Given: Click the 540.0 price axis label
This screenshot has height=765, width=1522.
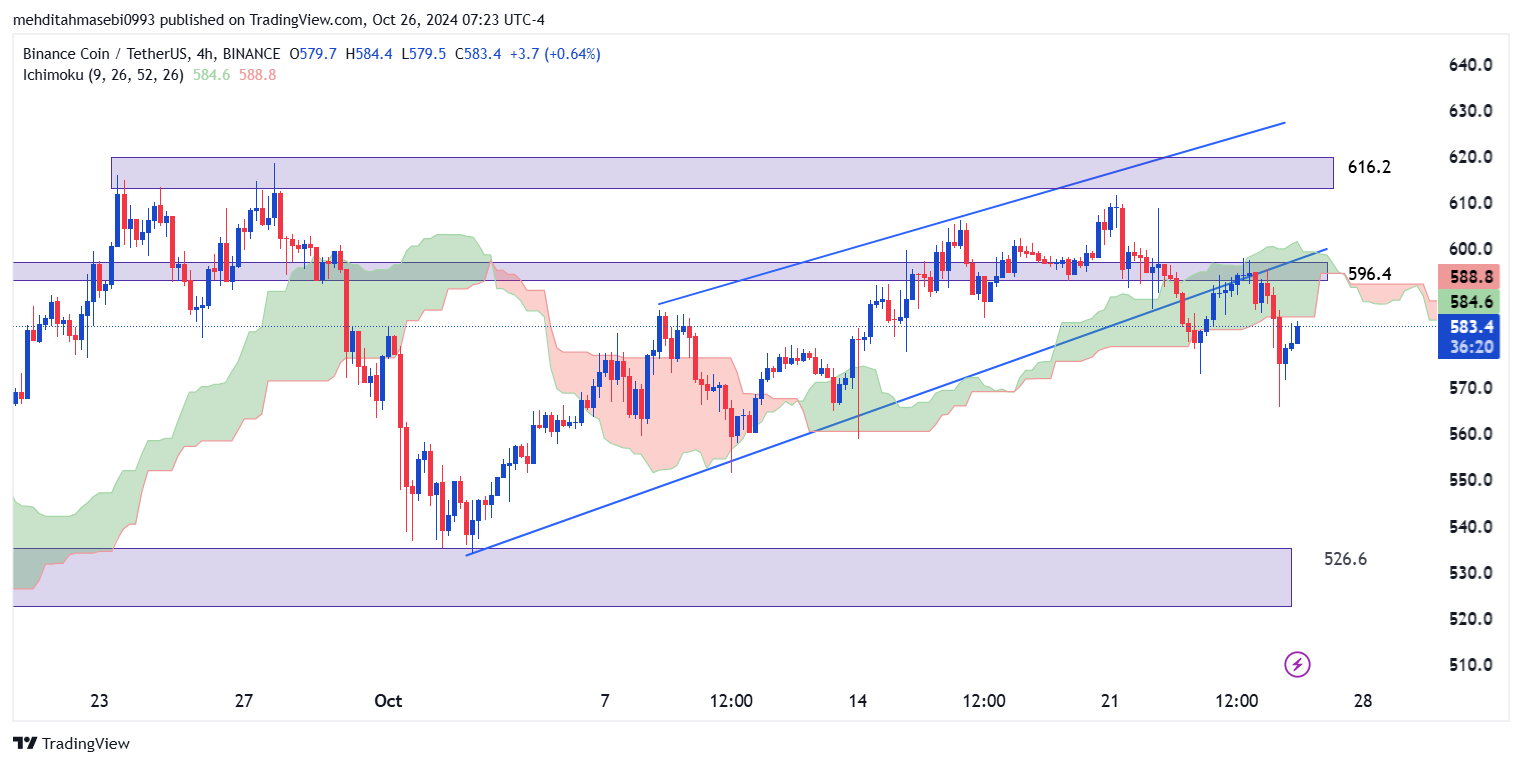Looking at the screenshot, I should pyautogui.click(x=1470, y=527).
